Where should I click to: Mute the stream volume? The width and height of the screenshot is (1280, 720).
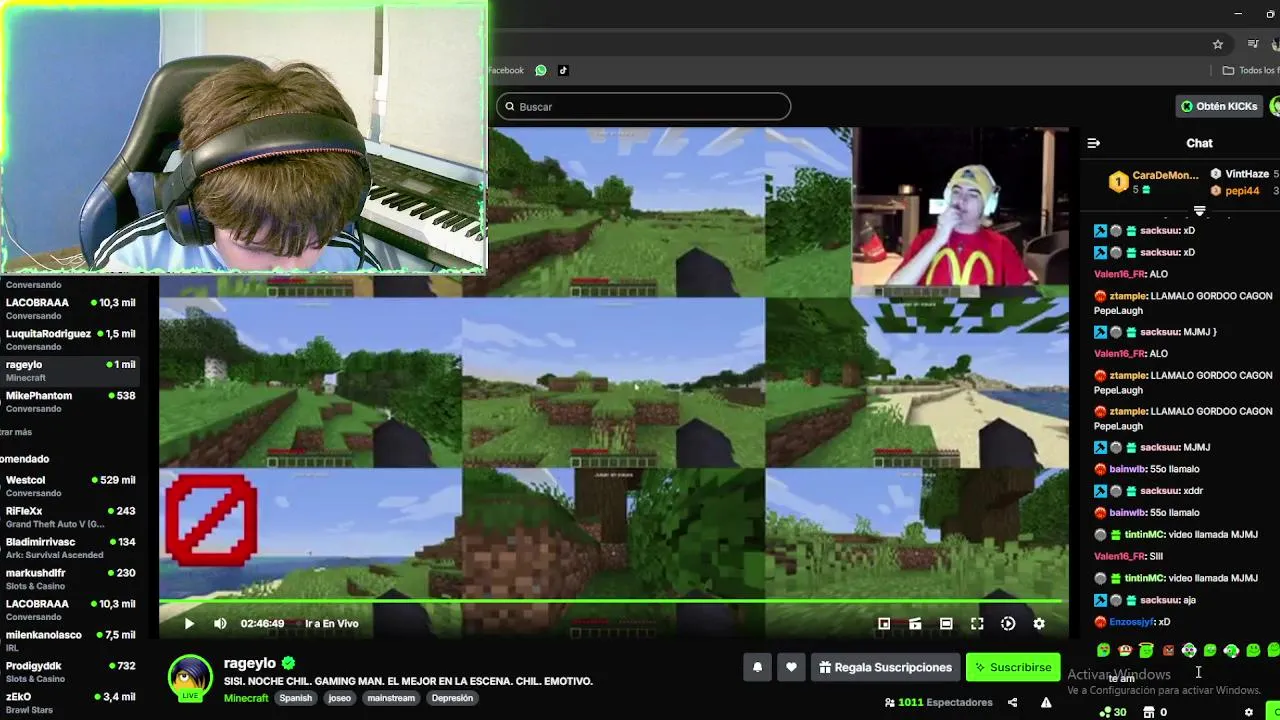[220, 623]
